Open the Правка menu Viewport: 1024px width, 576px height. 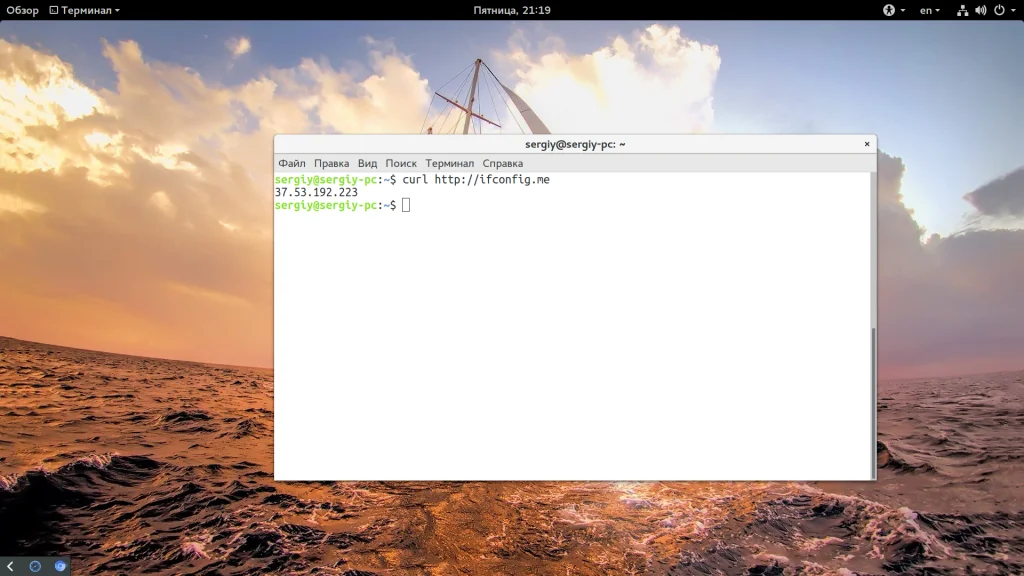pos(331,163)
